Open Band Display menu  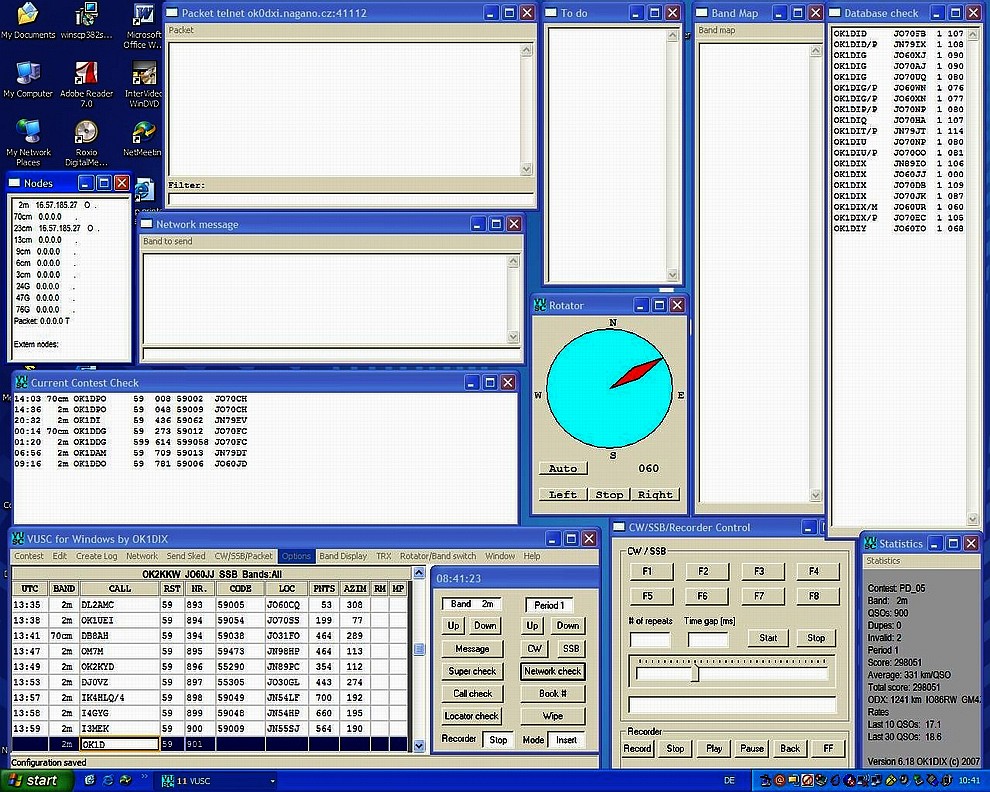343,556
